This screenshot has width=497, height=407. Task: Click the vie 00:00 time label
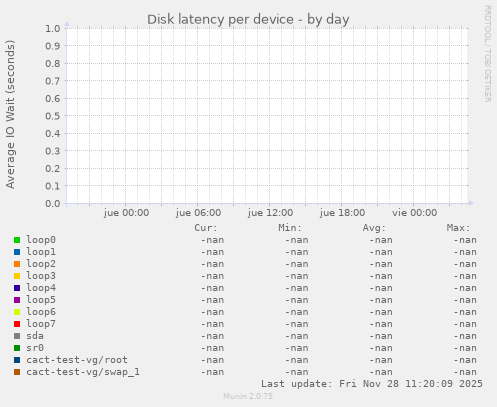pyautogui.click(x=414, y=213)
